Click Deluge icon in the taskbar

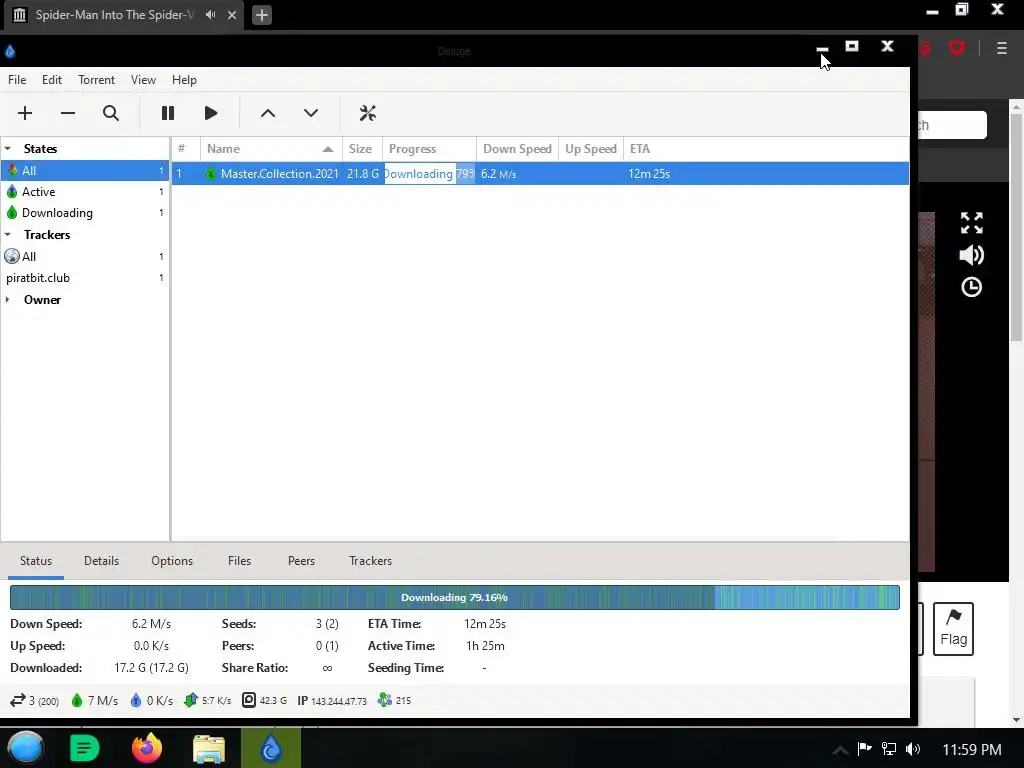point(271,748)
